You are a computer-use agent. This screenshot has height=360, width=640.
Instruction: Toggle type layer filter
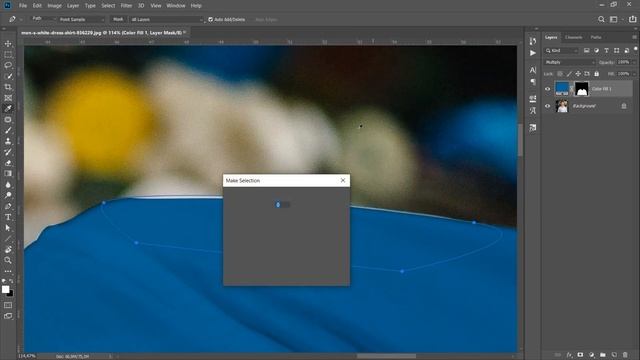(607, 51)
